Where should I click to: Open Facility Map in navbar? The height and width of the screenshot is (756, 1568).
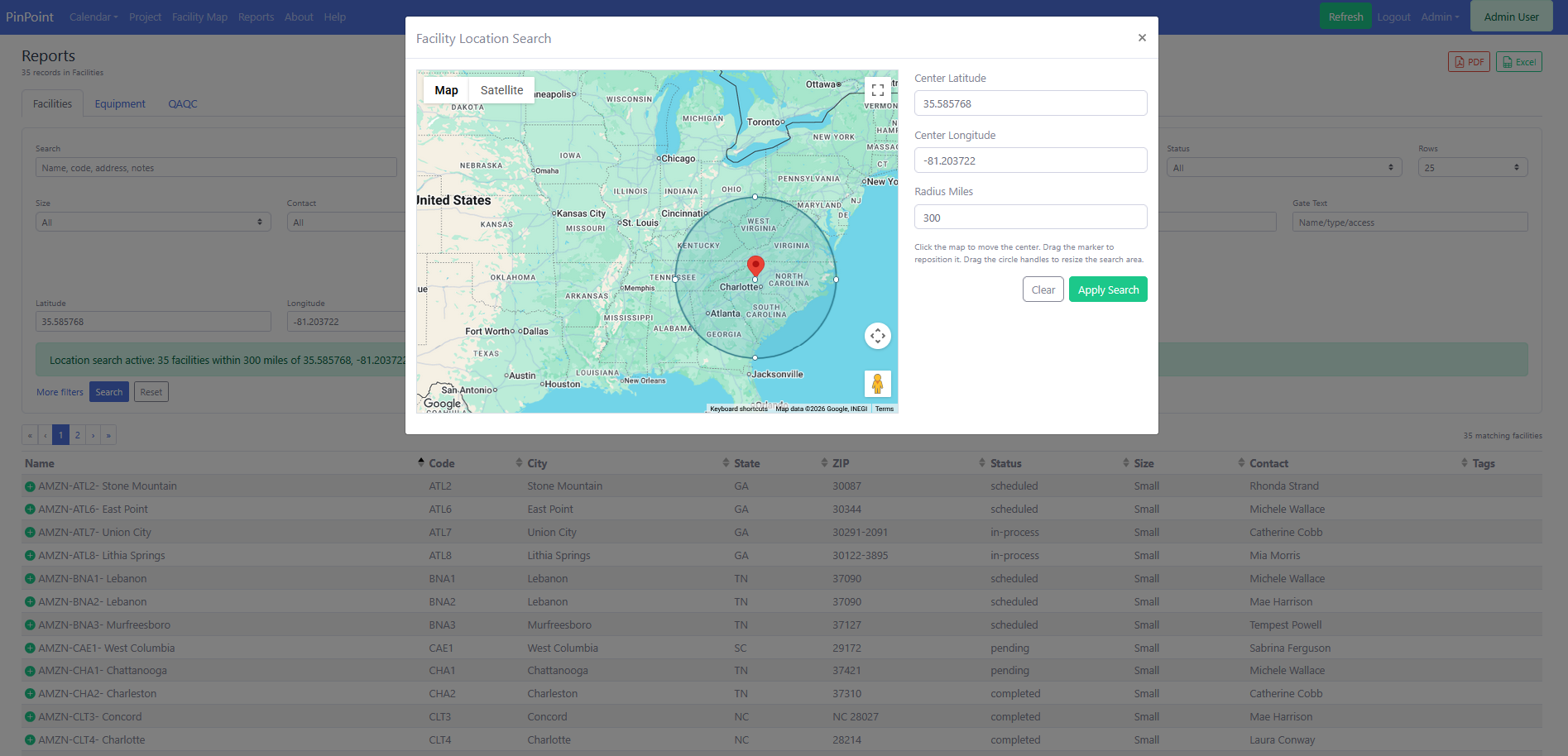tap(199, 17)
